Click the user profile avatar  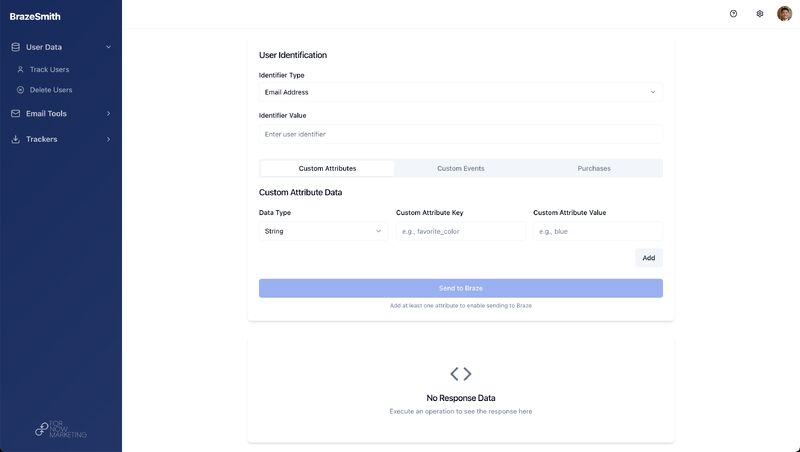[x=784, y=14]
